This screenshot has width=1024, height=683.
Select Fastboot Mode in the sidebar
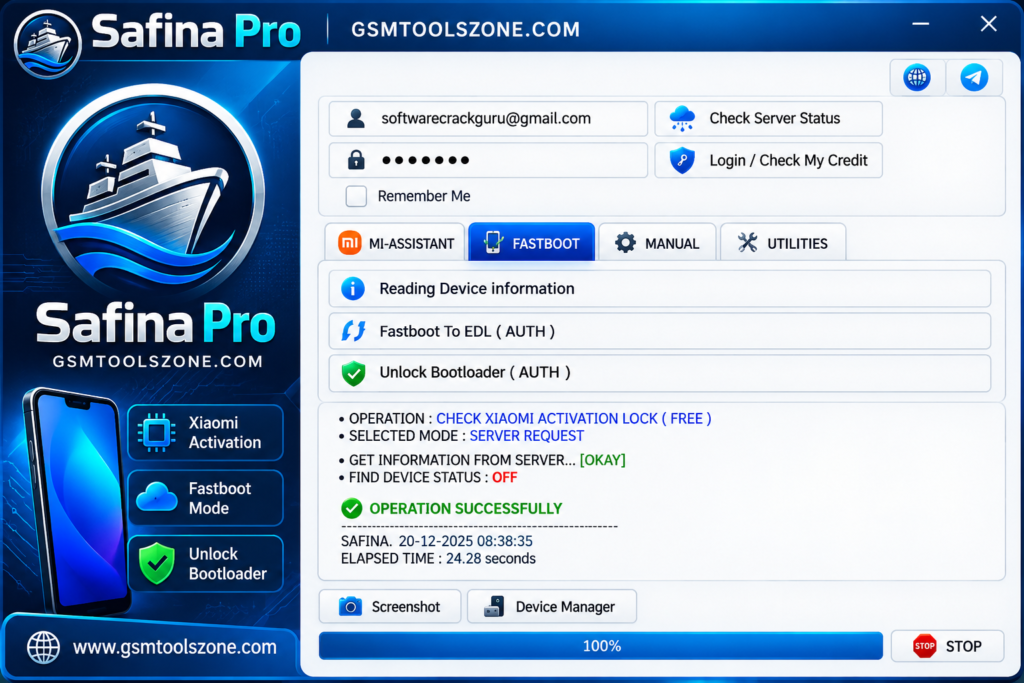pos(206,498)
